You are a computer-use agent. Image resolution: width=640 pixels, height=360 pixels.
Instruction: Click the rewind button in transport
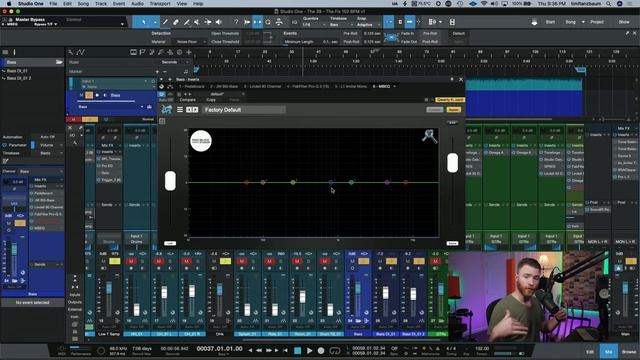(259, 351)
